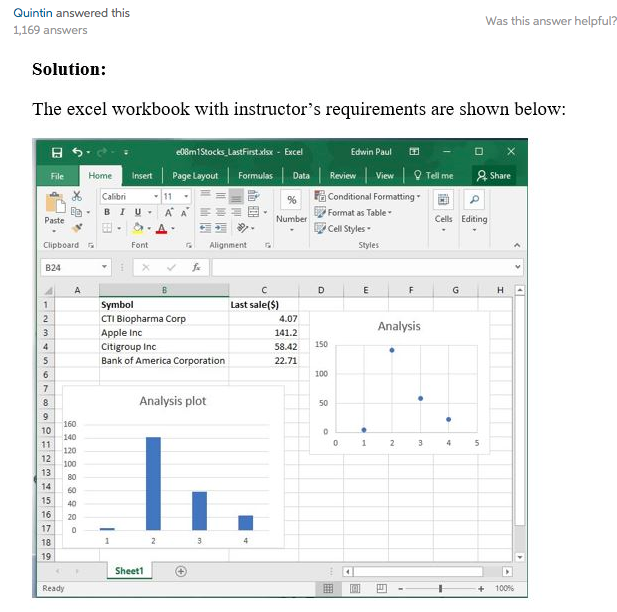Add a new sheet with plus icon
Screen dimensions: 617x612
click(181, 571)
